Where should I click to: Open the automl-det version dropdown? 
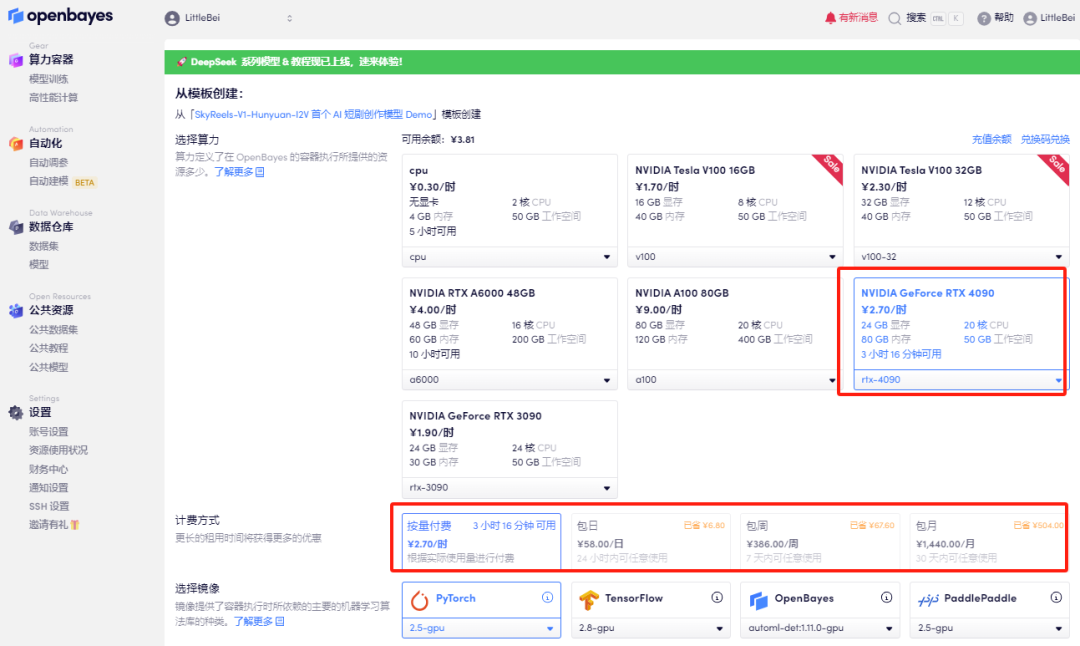coord(820,628)
